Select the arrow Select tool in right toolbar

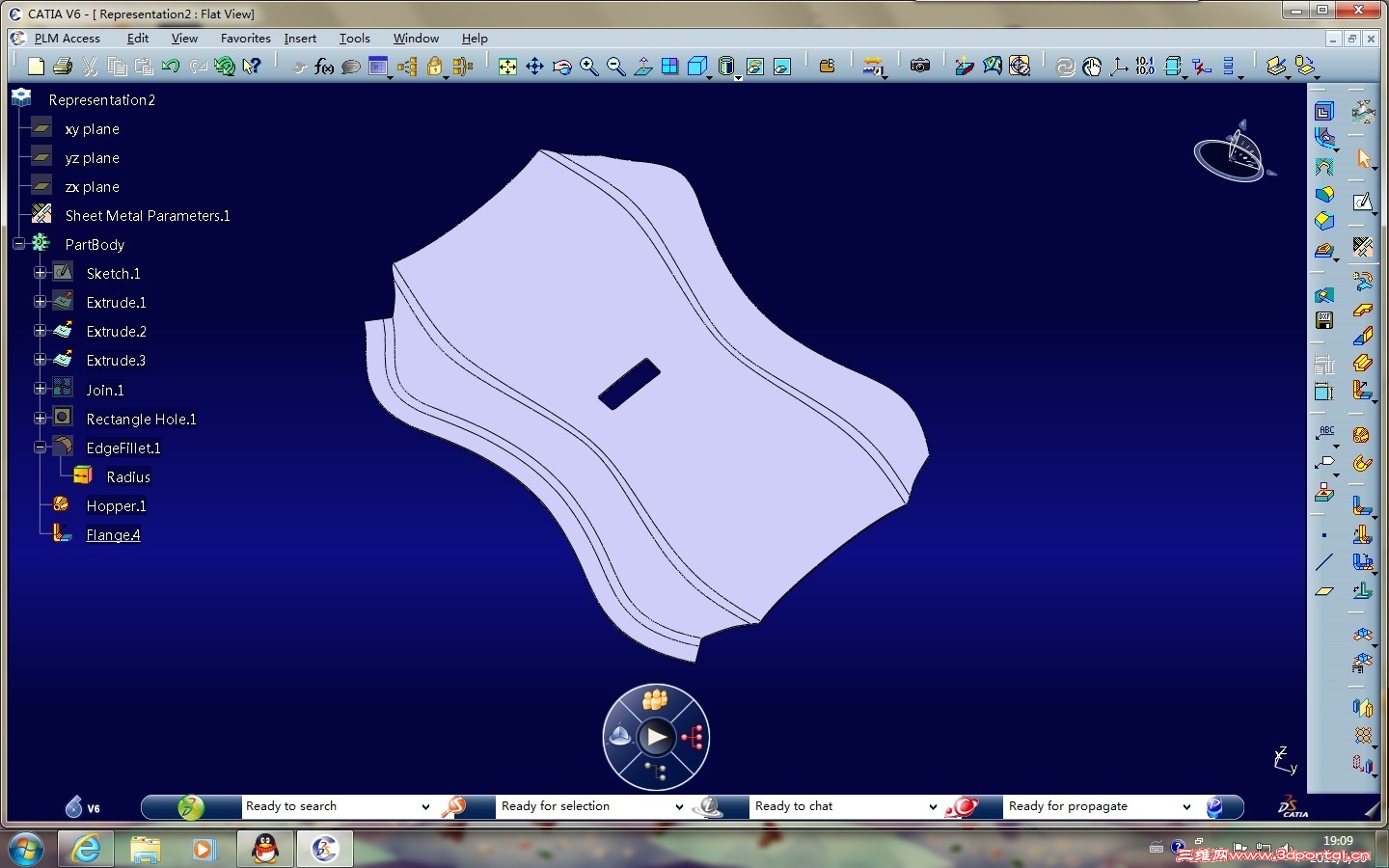pyautogui.click(x=1362, y=158)
